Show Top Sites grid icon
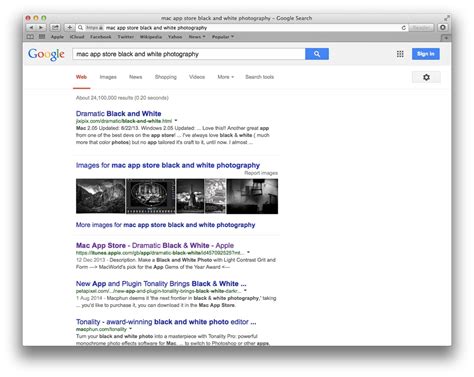This screenshot has height=377, width=474. [42, 37]
